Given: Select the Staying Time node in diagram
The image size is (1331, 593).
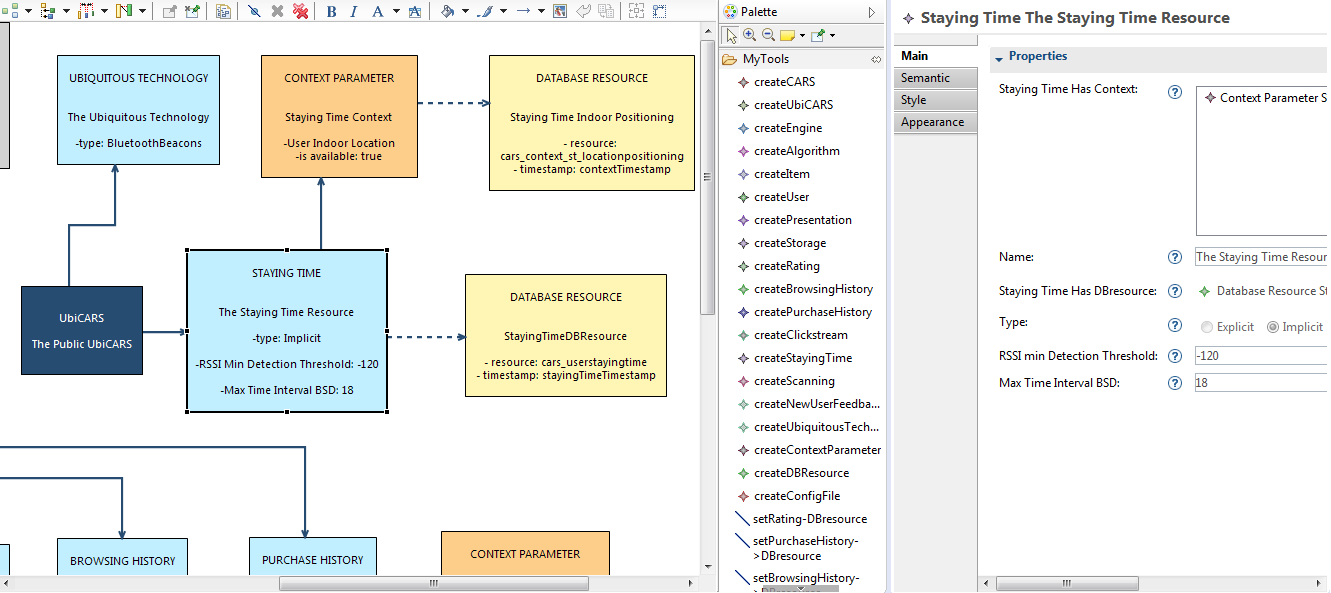Looking at the screenshot, I should tap(287, 331).
